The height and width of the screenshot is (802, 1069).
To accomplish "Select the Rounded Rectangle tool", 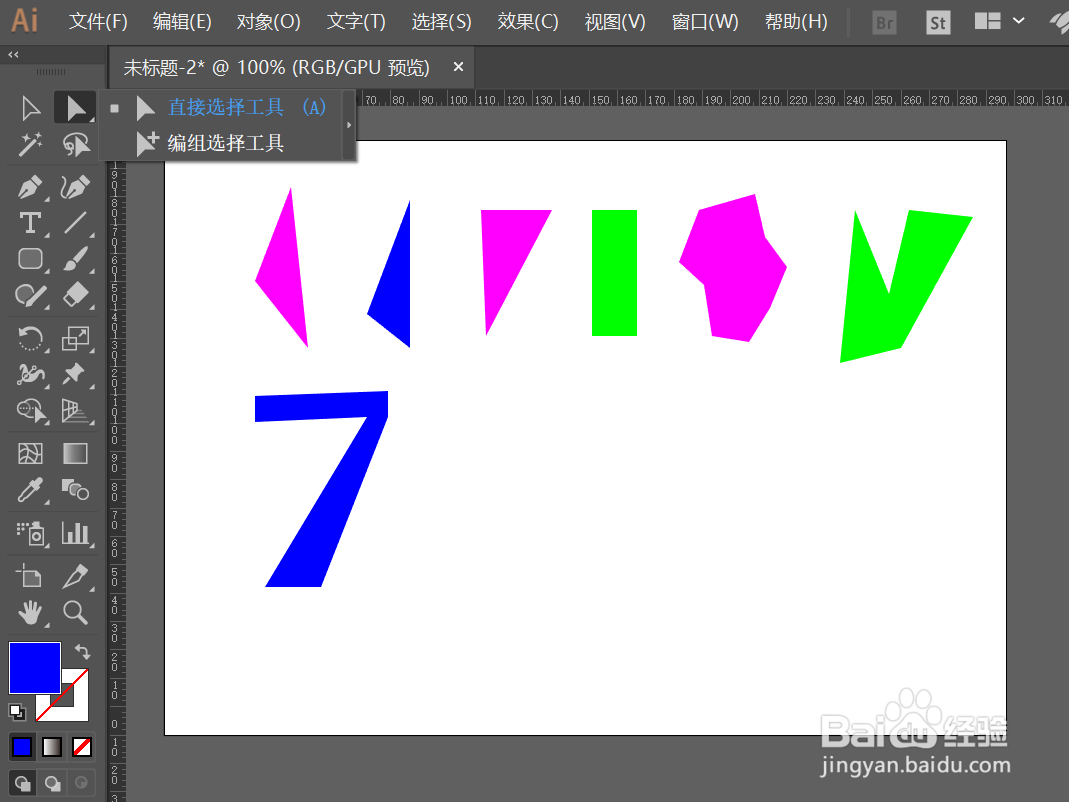I will [30, 259].
